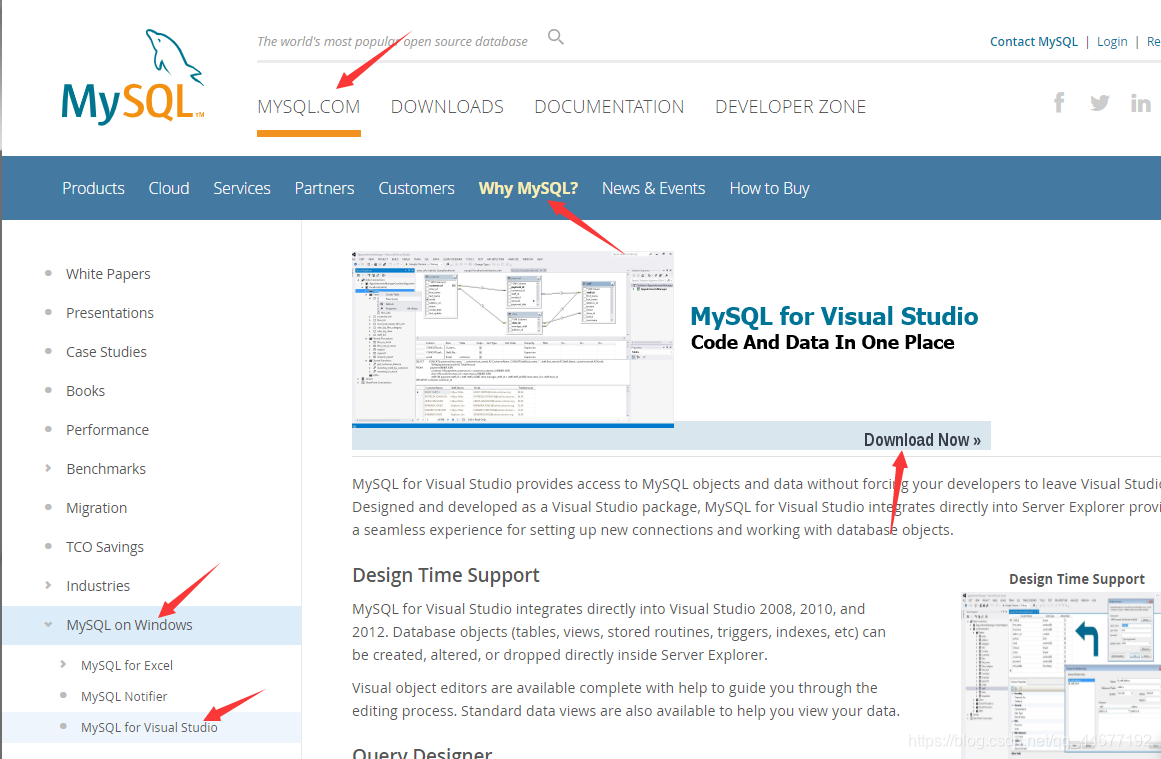The height and width of the screenshot is (759, 1161).
Task: Open White Papers sidebar link
Action: pyautogui.click(x=108, y=274)
